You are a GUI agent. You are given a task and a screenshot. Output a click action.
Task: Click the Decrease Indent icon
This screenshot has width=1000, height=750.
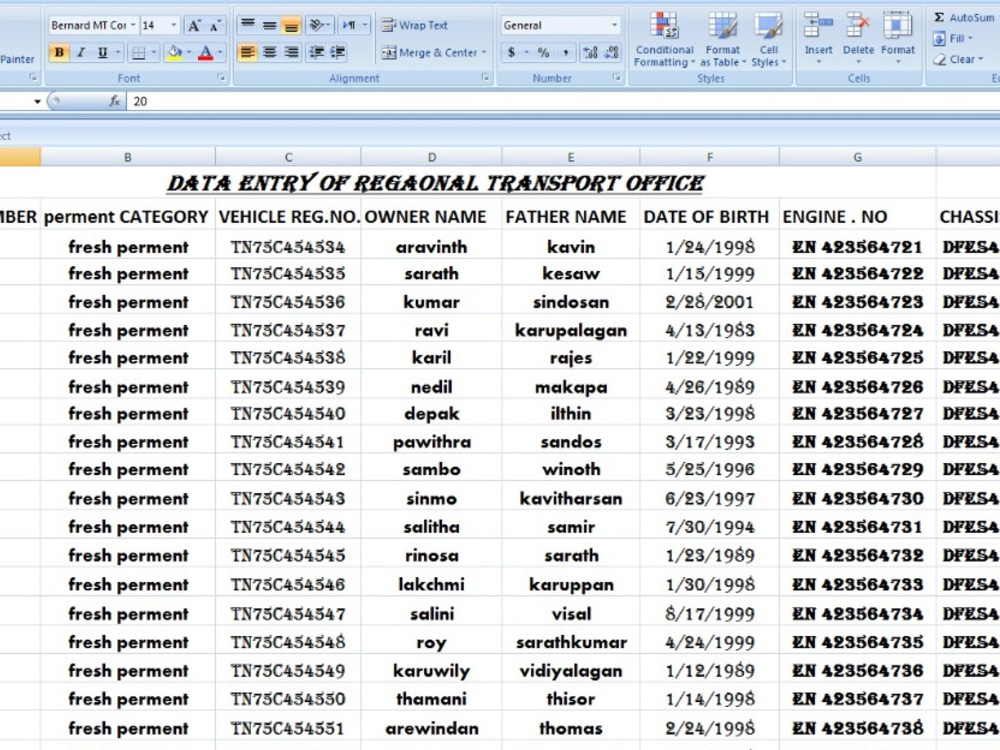coord(316,52)
